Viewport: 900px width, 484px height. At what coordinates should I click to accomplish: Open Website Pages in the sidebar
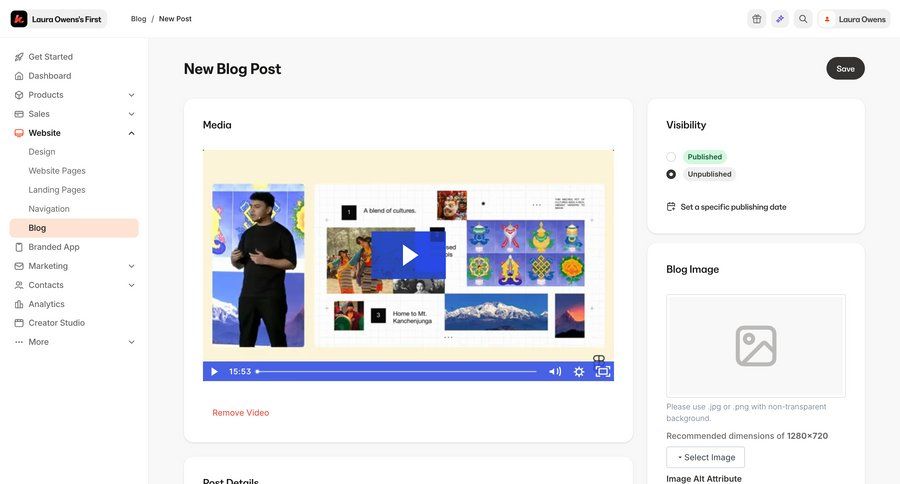57,171
